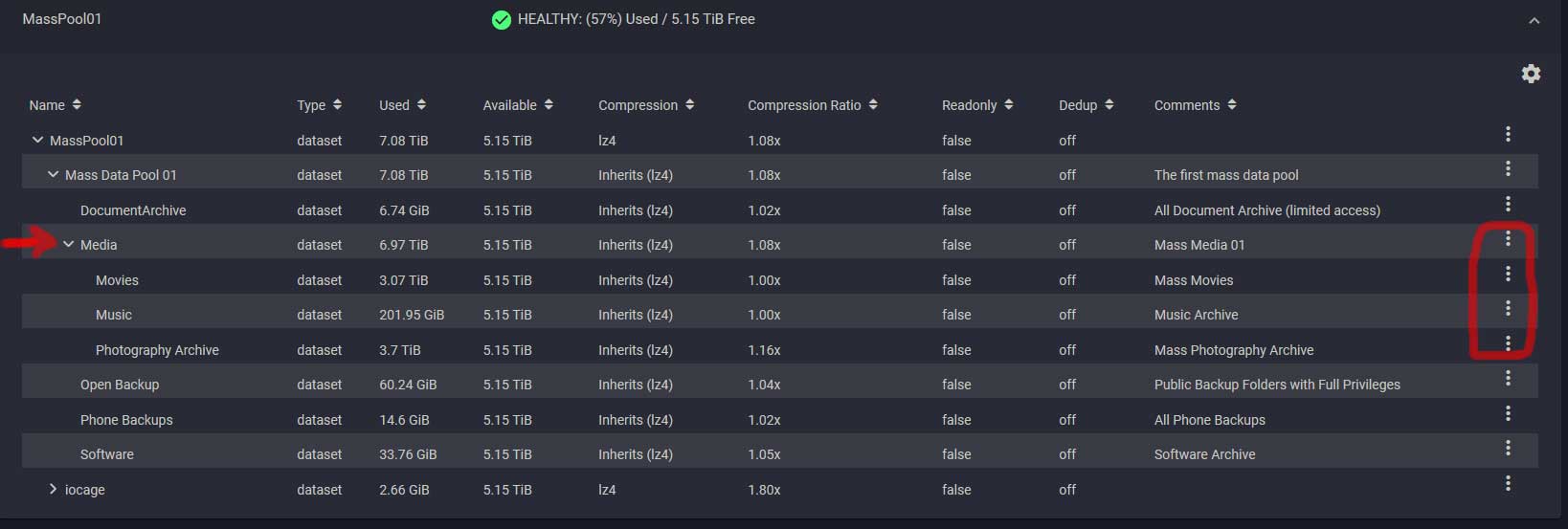Open three-dot menu for Media dataset
1568x529 pixels.
(1508, 238)
